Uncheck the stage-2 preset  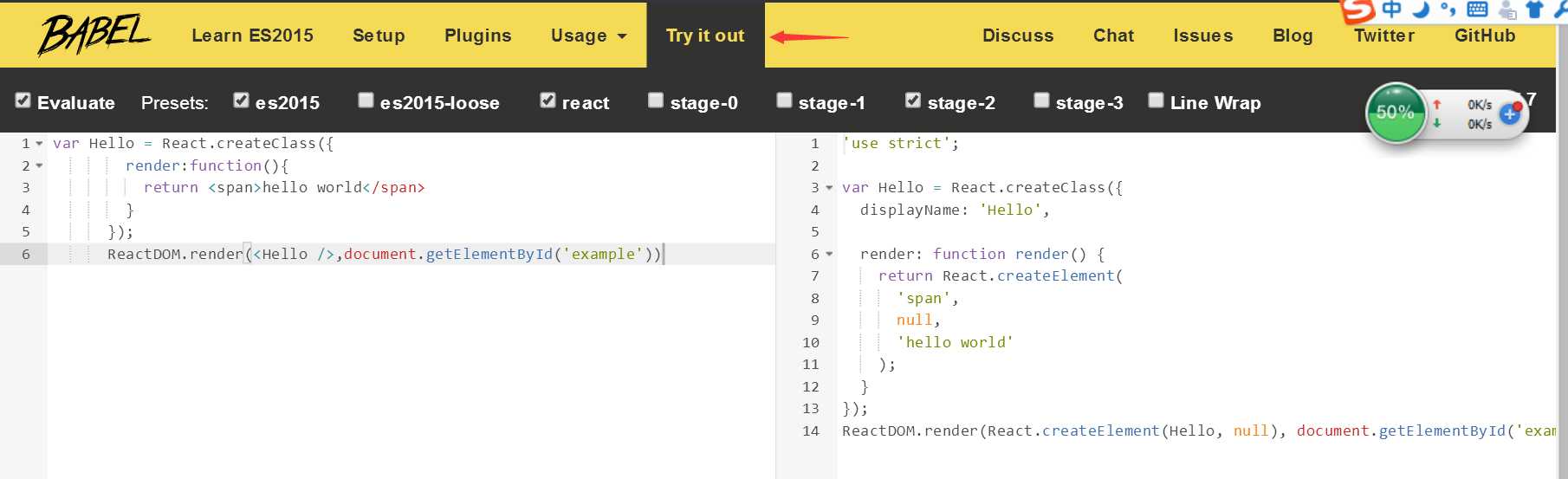click(913, 100)
